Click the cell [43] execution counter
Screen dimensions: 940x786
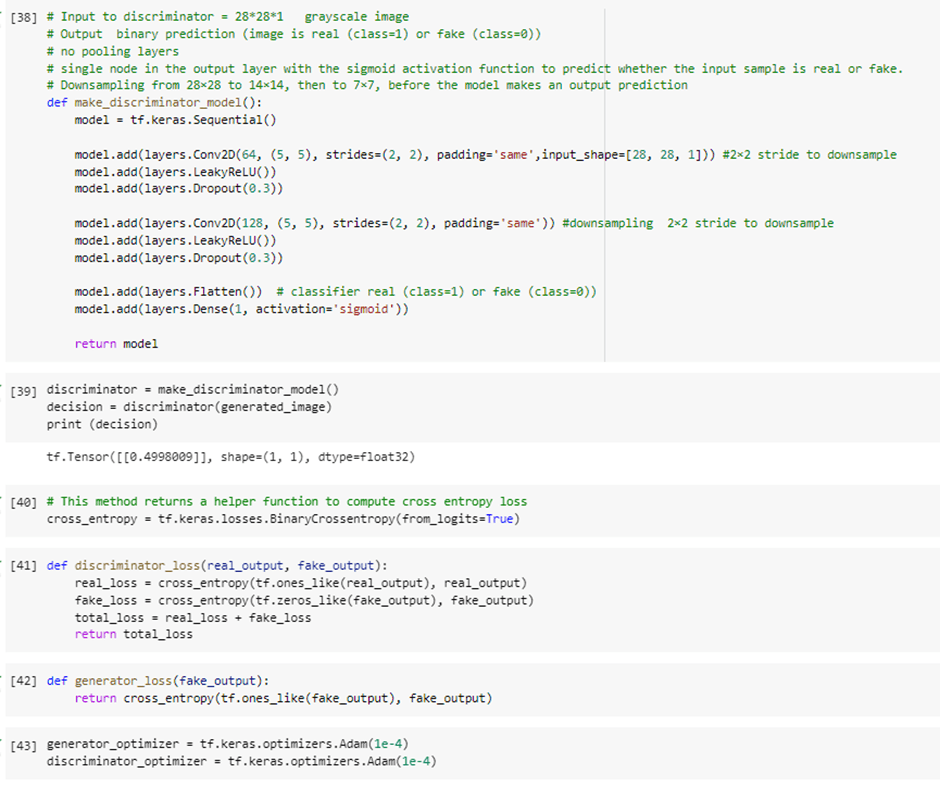click(23, 746)
